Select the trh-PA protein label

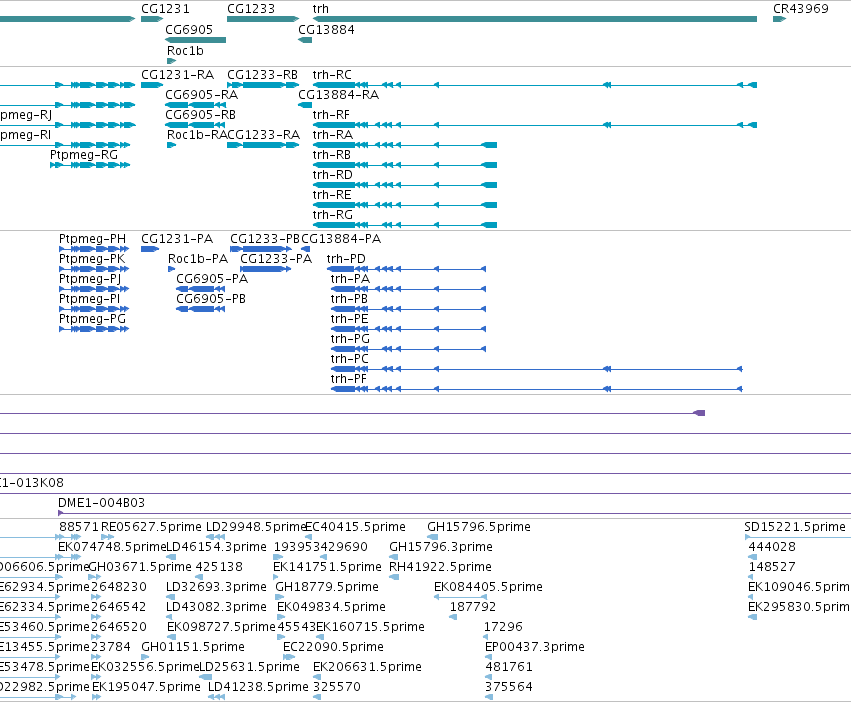(x=351, y=279)
